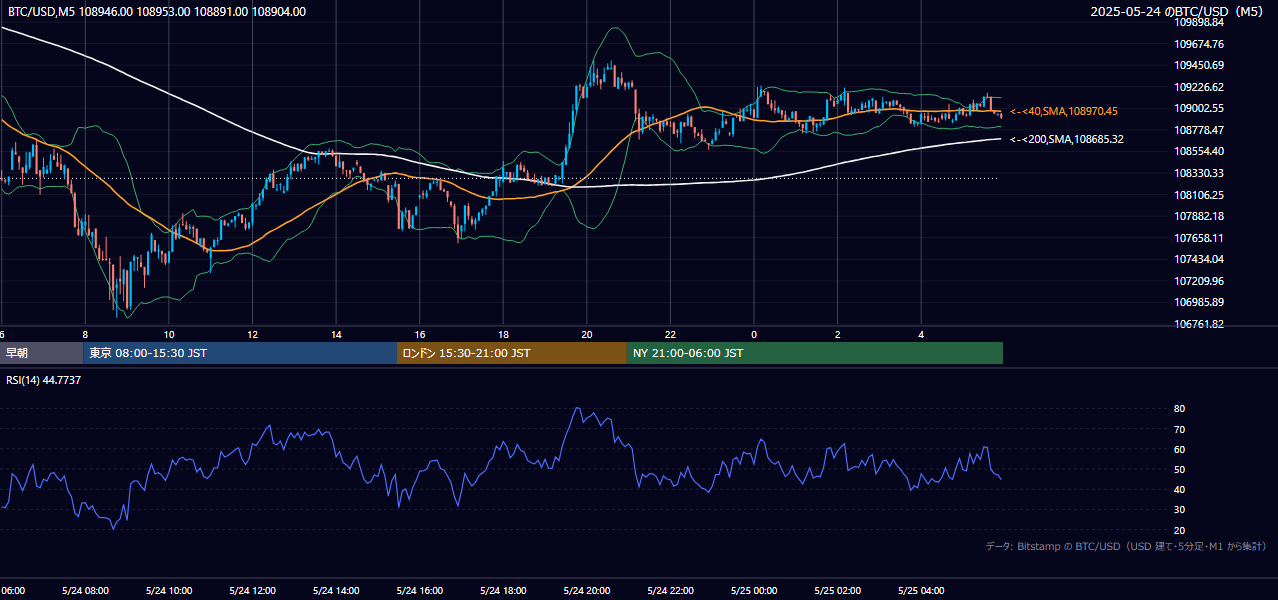Click RSI scale value 60
The width and height of the screenshot is (1278, 600).
[1179, 449]
